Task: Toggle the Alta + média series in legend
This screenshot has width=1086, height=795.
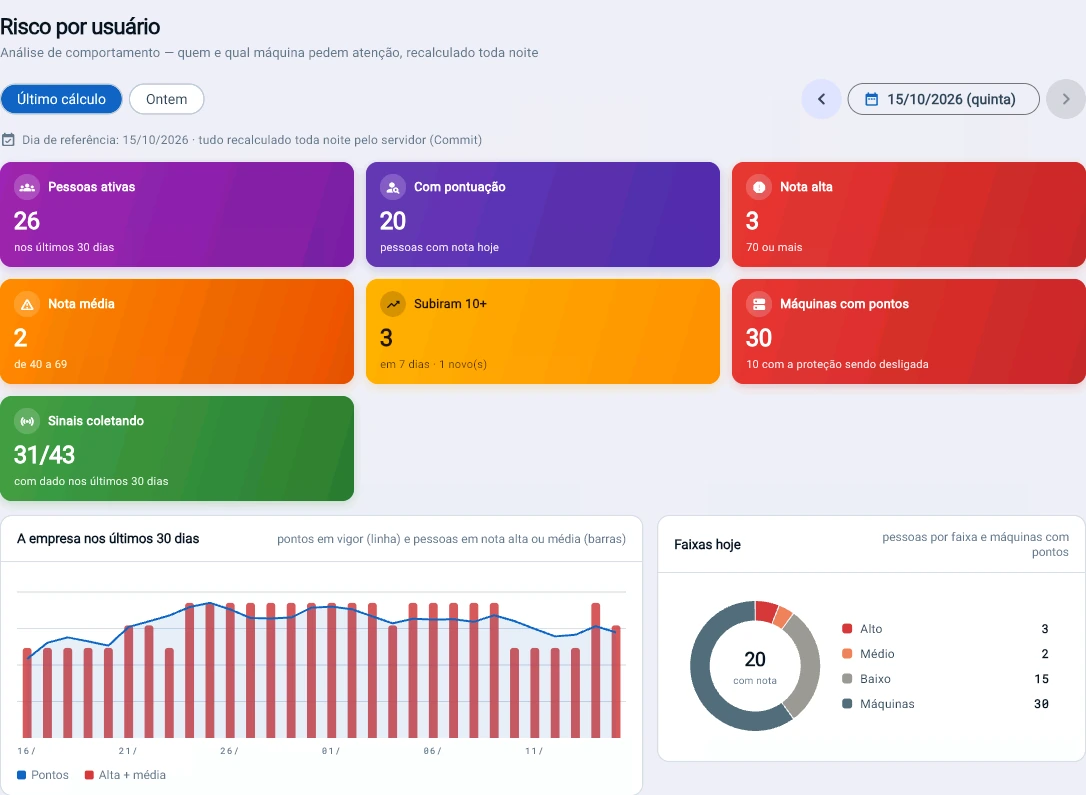Action: (x=125, y=775)
